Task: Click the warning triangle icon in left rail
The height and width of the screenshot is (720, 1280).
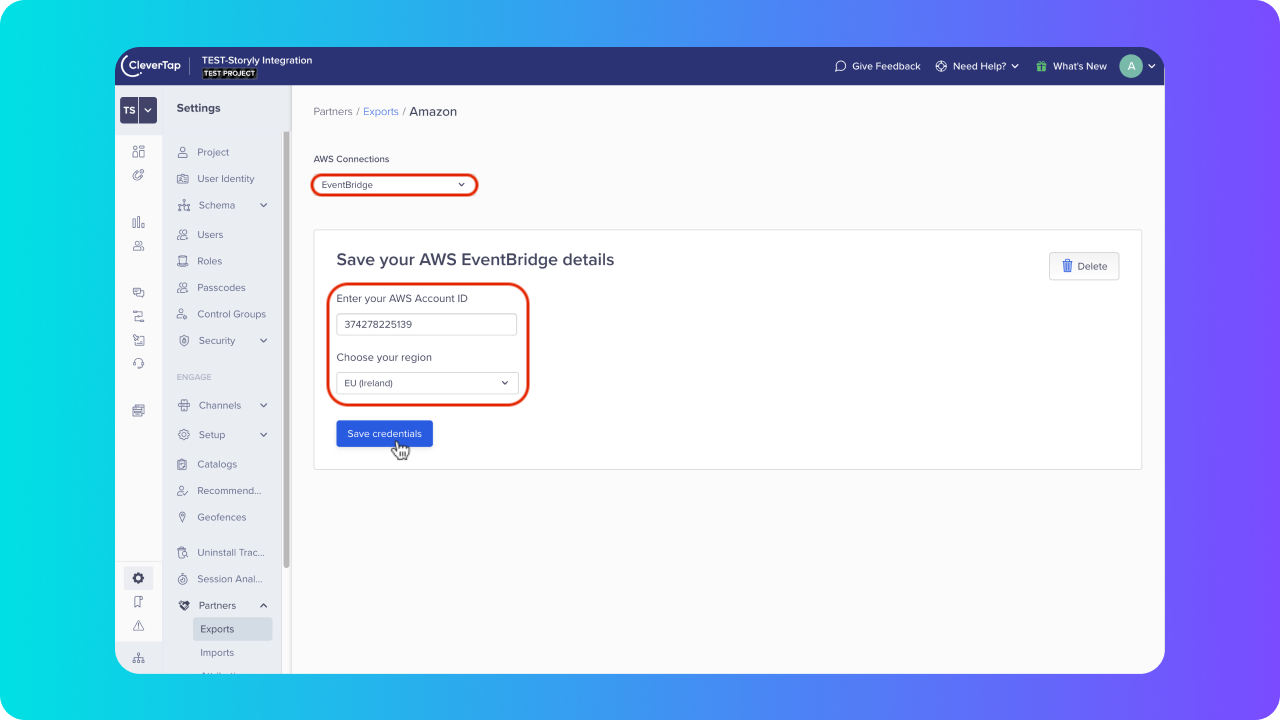Action: tap(138, 626)
